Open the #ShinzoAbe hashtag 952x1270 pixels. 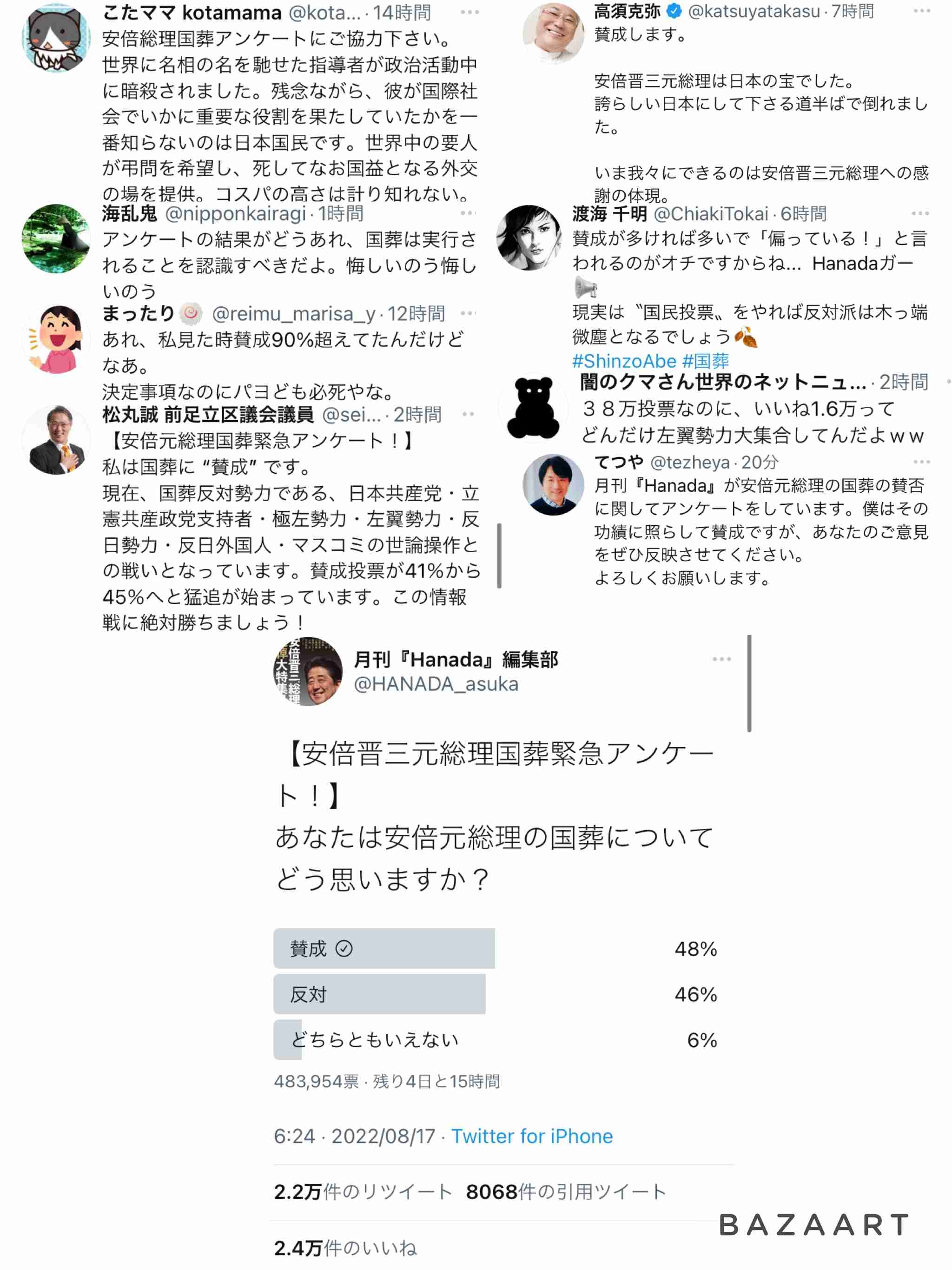tap(624, 361)
